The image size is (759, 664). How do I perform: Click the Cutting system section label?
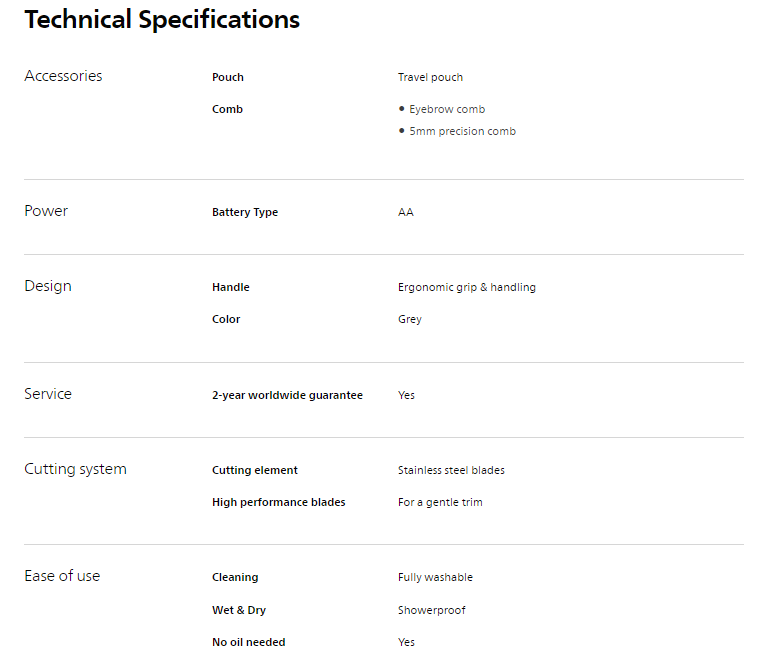point(75,469)
